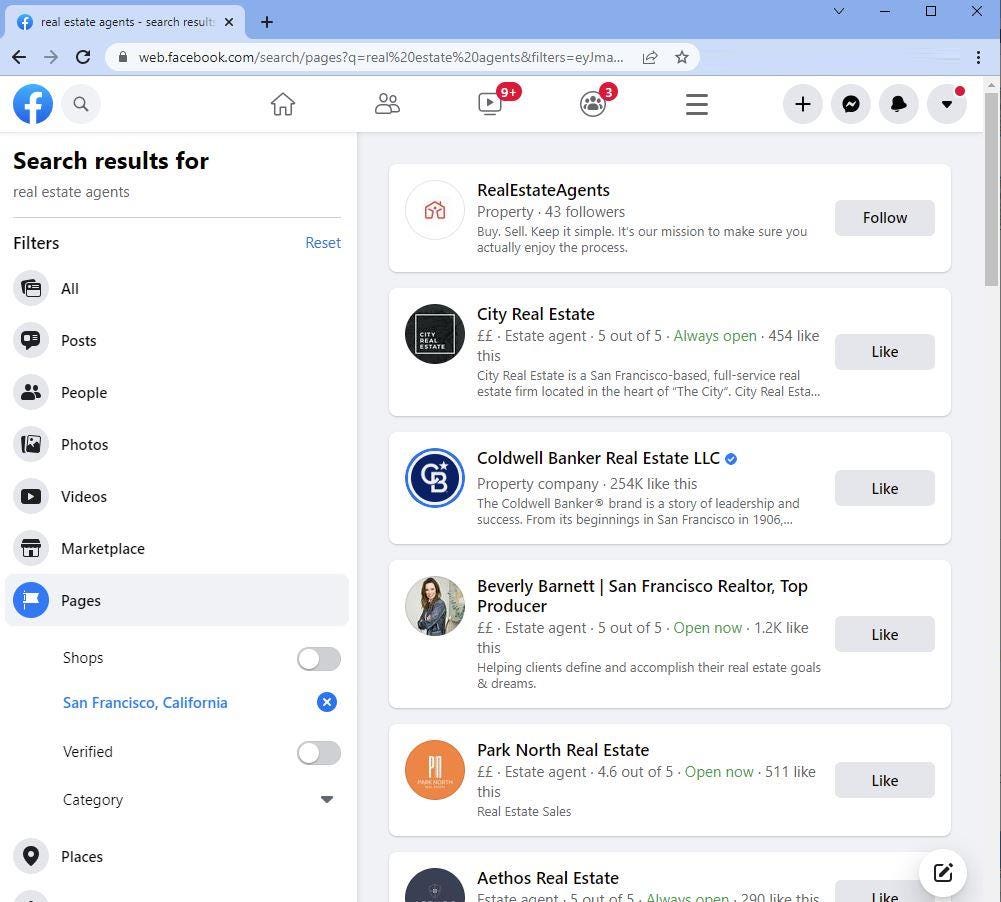Open Messenger icon
This screenshot has height=902, width=1001.
tap(850, 104)
